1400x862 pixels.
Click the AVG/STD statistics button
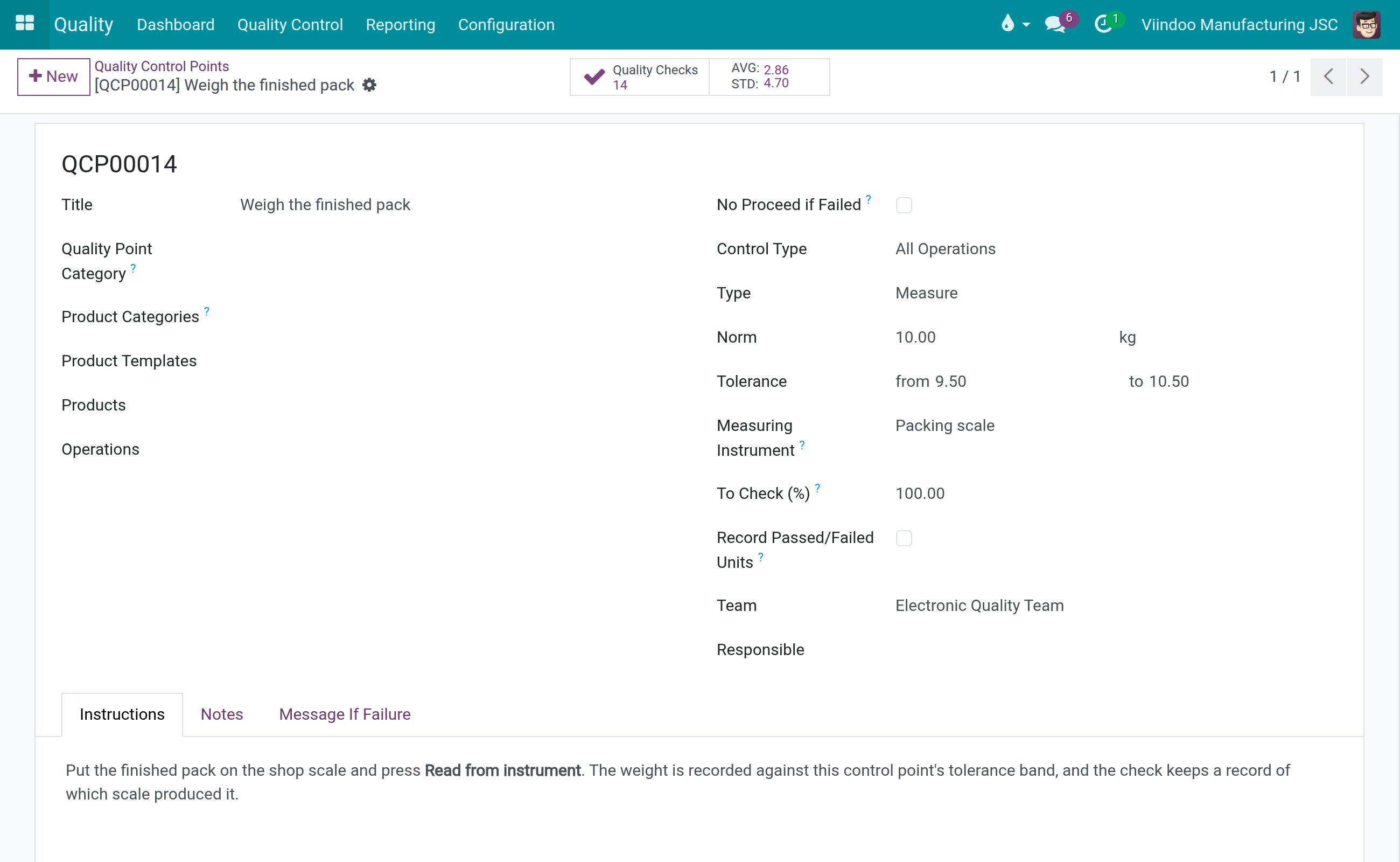[x=769, y=77]
